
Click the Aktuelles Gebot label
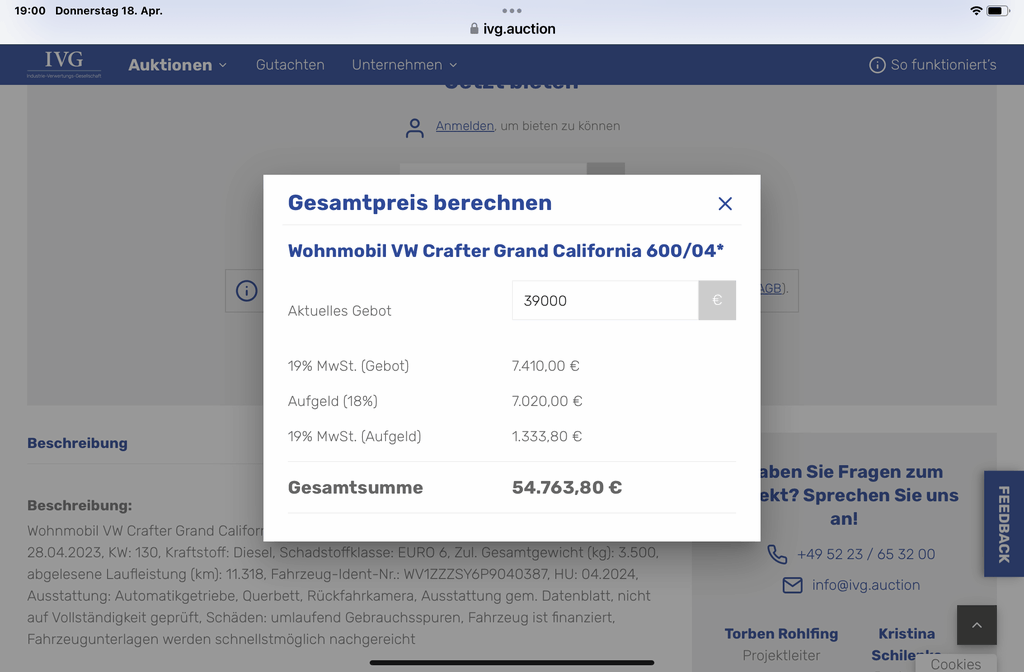tap(340, 311)
